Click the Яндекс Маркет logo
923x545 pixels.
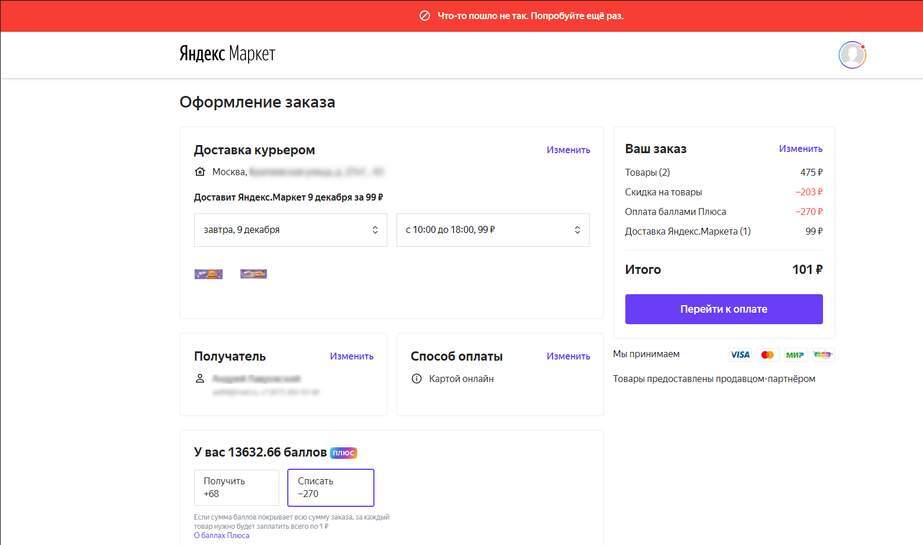click(x=227, y=54)
